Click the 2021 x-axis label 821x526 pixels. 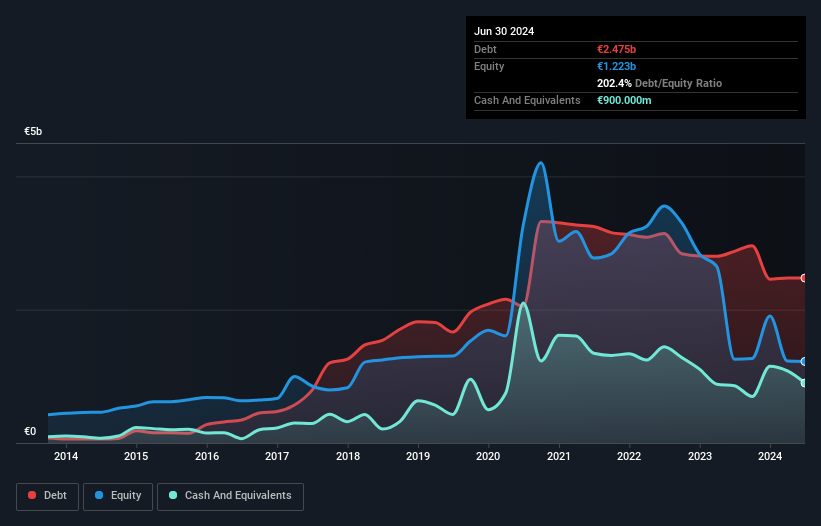tap(559, 456)
